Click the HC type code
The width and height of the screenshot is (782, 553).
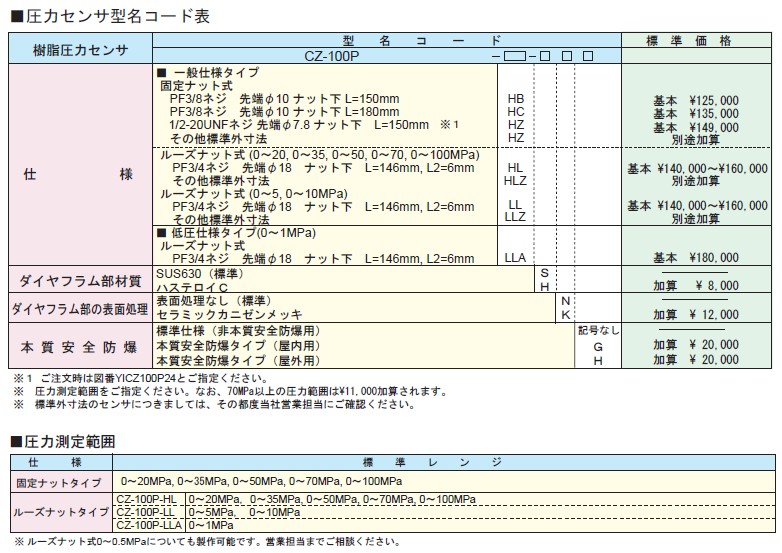pos(516,113)
